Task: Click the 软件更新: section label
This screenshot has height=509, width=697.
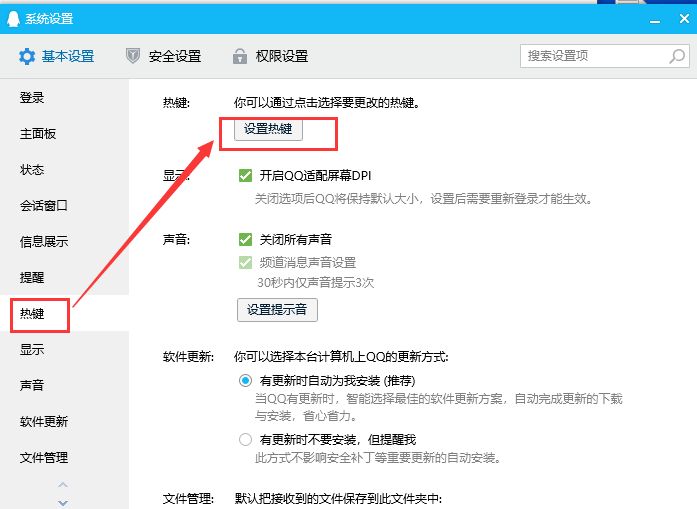Action: tap(188, 357)
